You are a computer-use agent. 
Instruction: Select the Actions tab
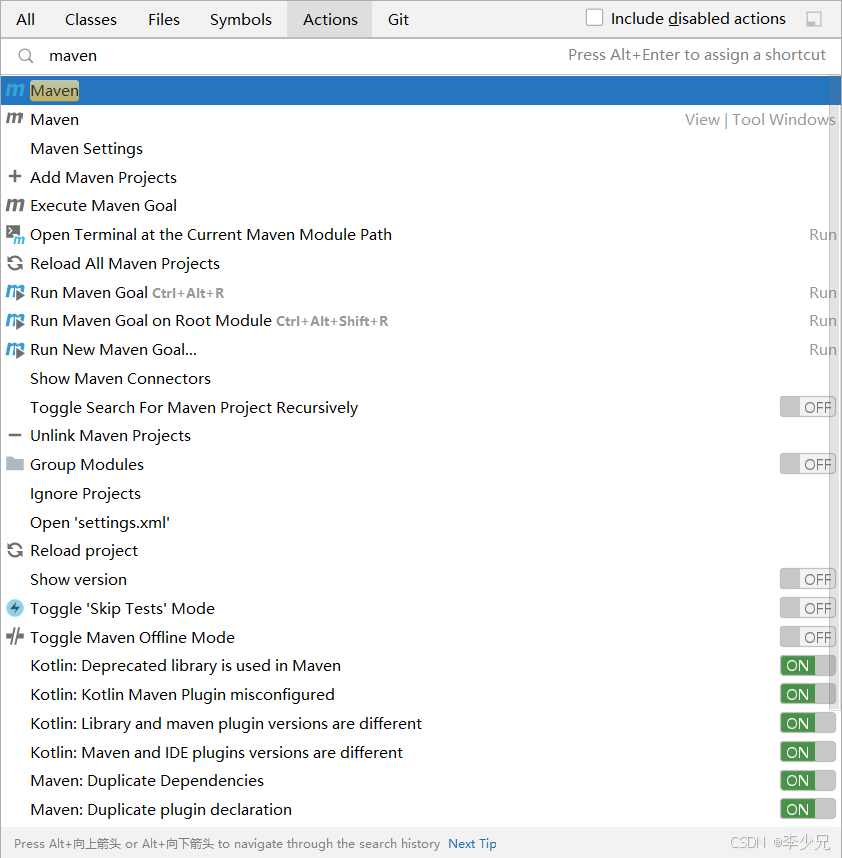click(330, 19)
